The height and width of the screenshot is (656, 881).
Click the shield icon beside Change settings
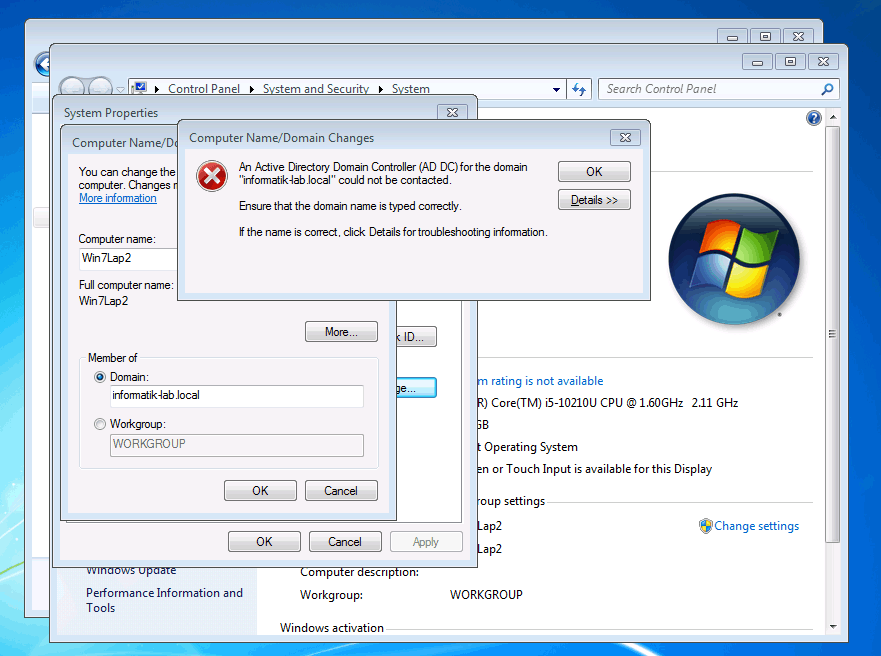pos(705,526)
